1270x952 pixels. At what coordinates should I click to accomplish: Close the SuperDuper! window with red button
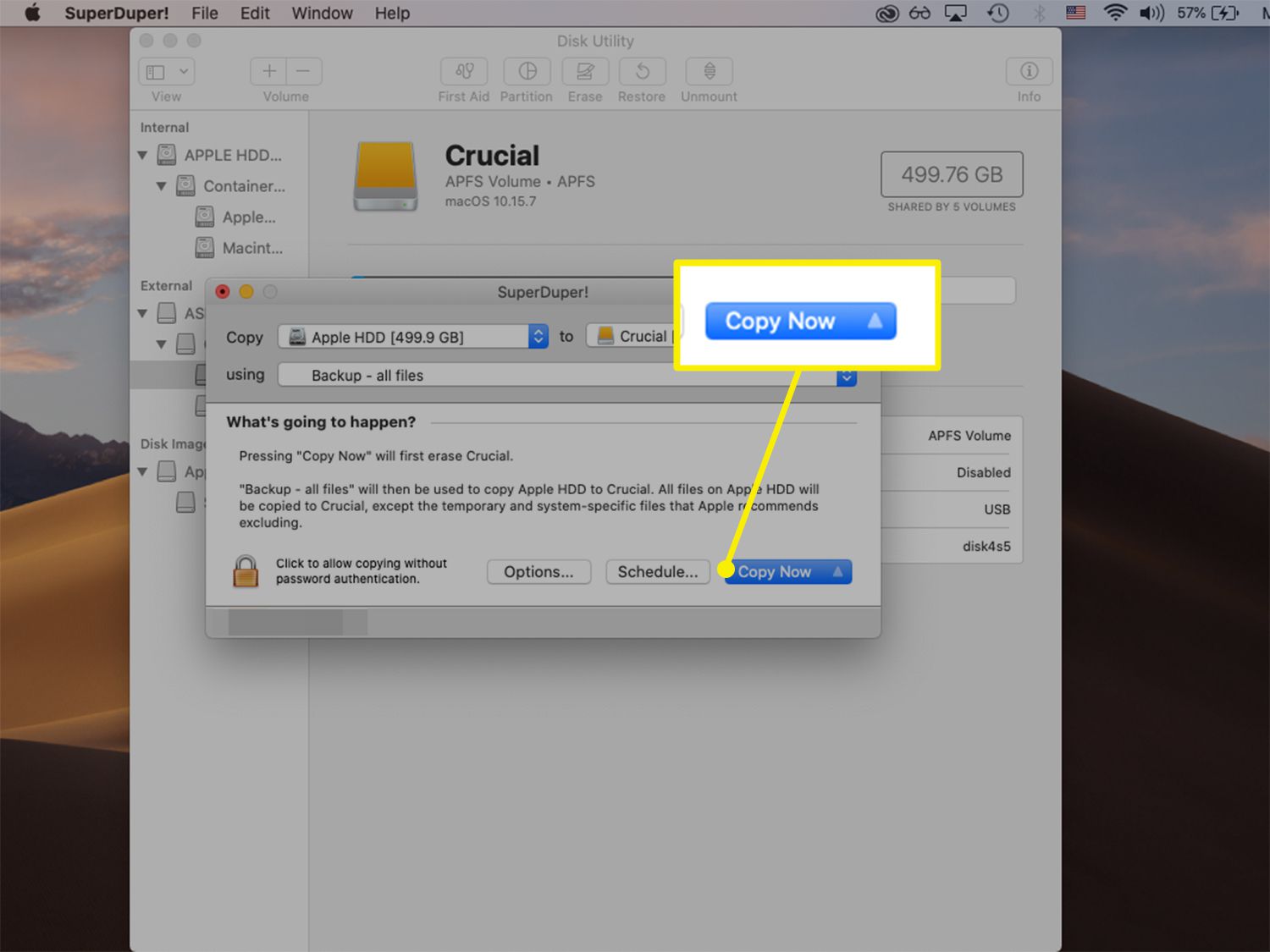(x=223, y=292)
